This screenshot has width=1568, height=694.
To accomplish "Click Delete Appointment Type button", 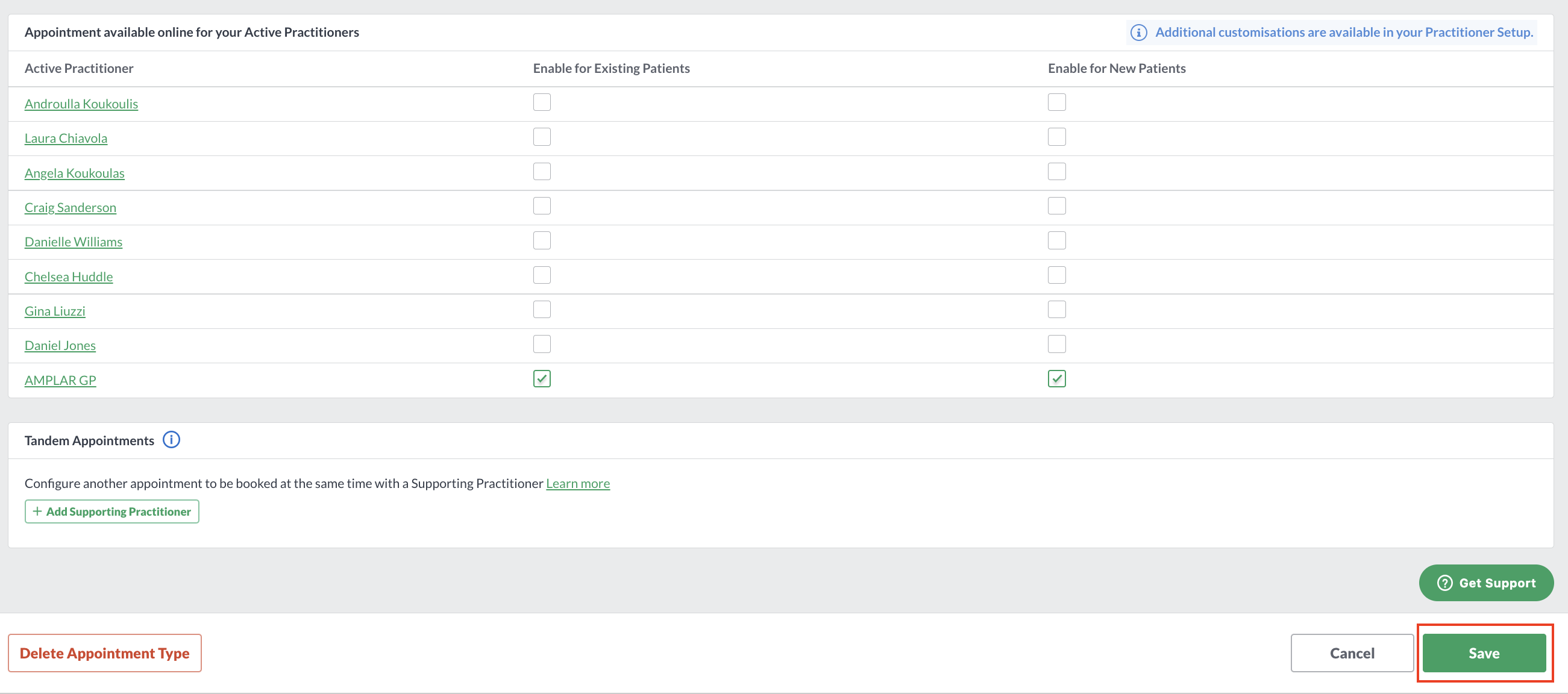I will [x=105, y=652].
